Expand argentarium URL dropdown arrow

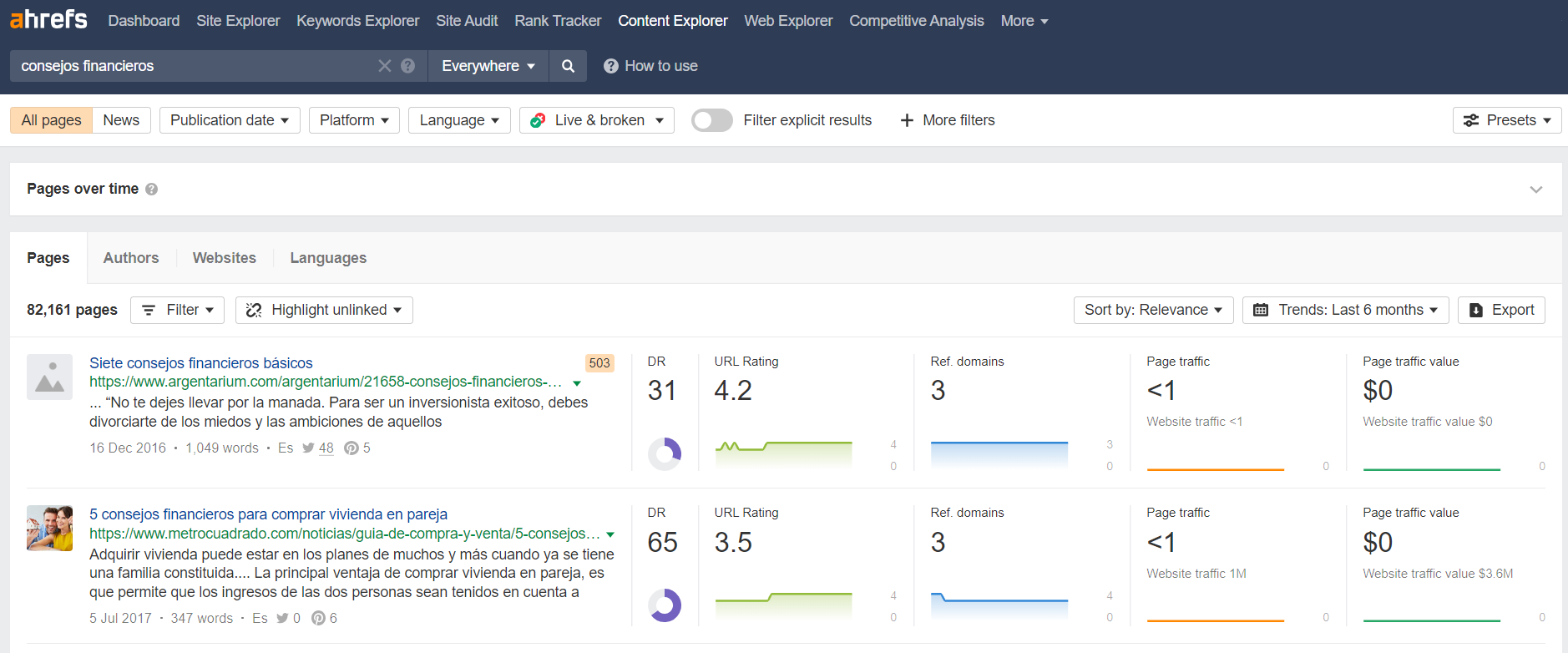pyautogui.click(x=577, y=383)
